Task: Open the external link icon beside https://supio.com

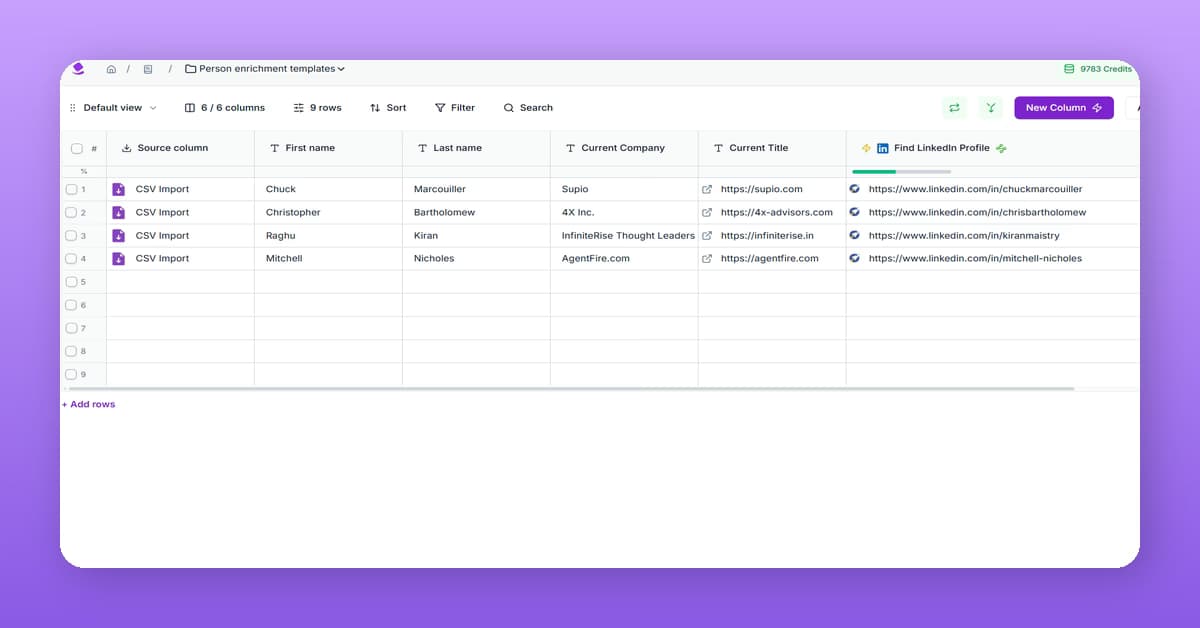Action: pyautogui.click(x=708, y=188)
